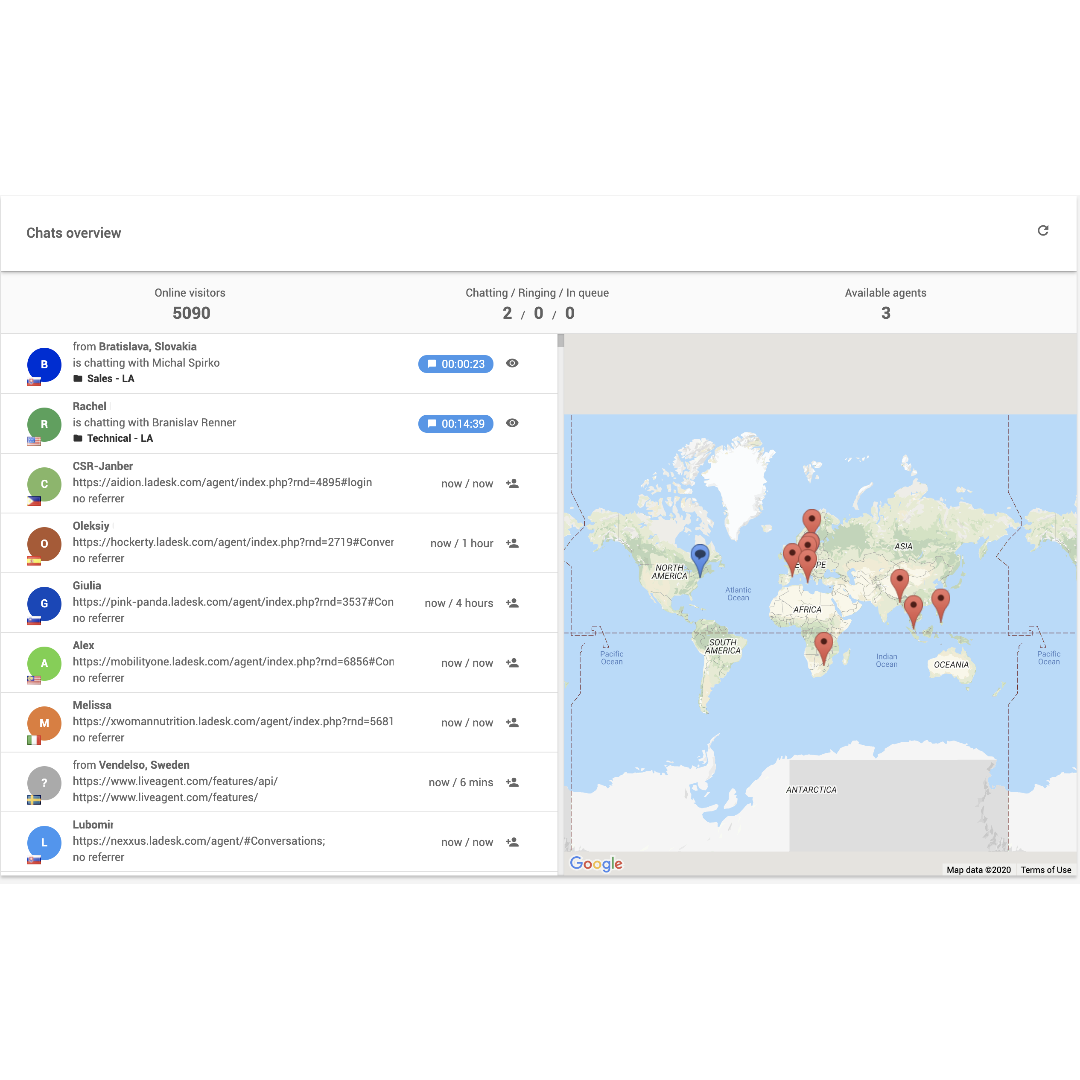This screenshot has height=1080, width=1080.
Task: Open the Terms of Use link
Action: [1045, 870]
